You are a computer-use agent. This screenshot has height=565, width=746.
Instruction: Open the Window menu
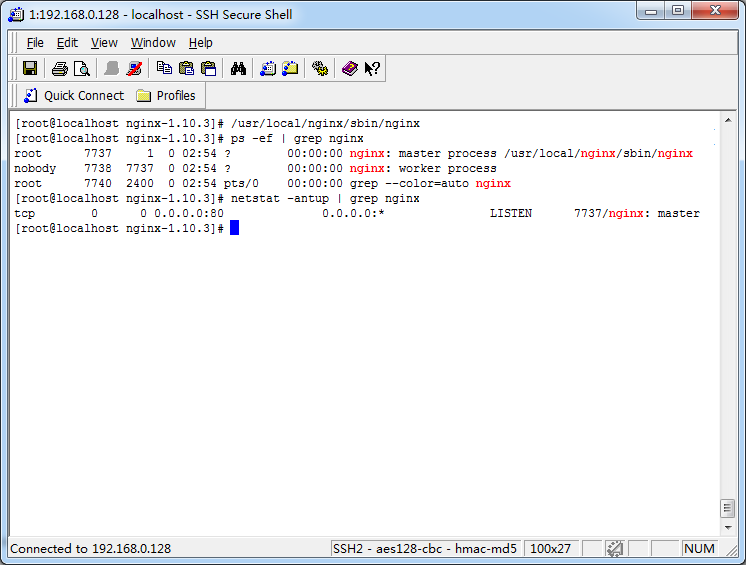coord(153,43)
